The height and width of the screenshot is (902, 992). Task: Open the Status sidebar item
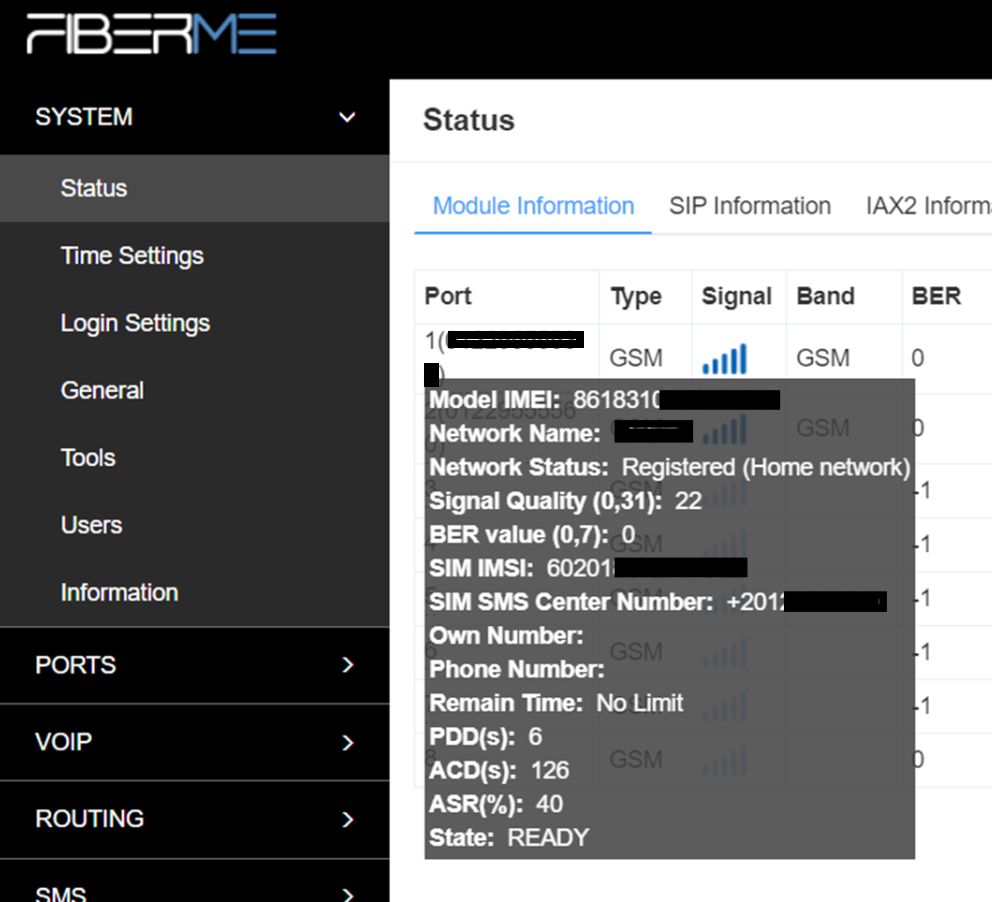(195, 188)
